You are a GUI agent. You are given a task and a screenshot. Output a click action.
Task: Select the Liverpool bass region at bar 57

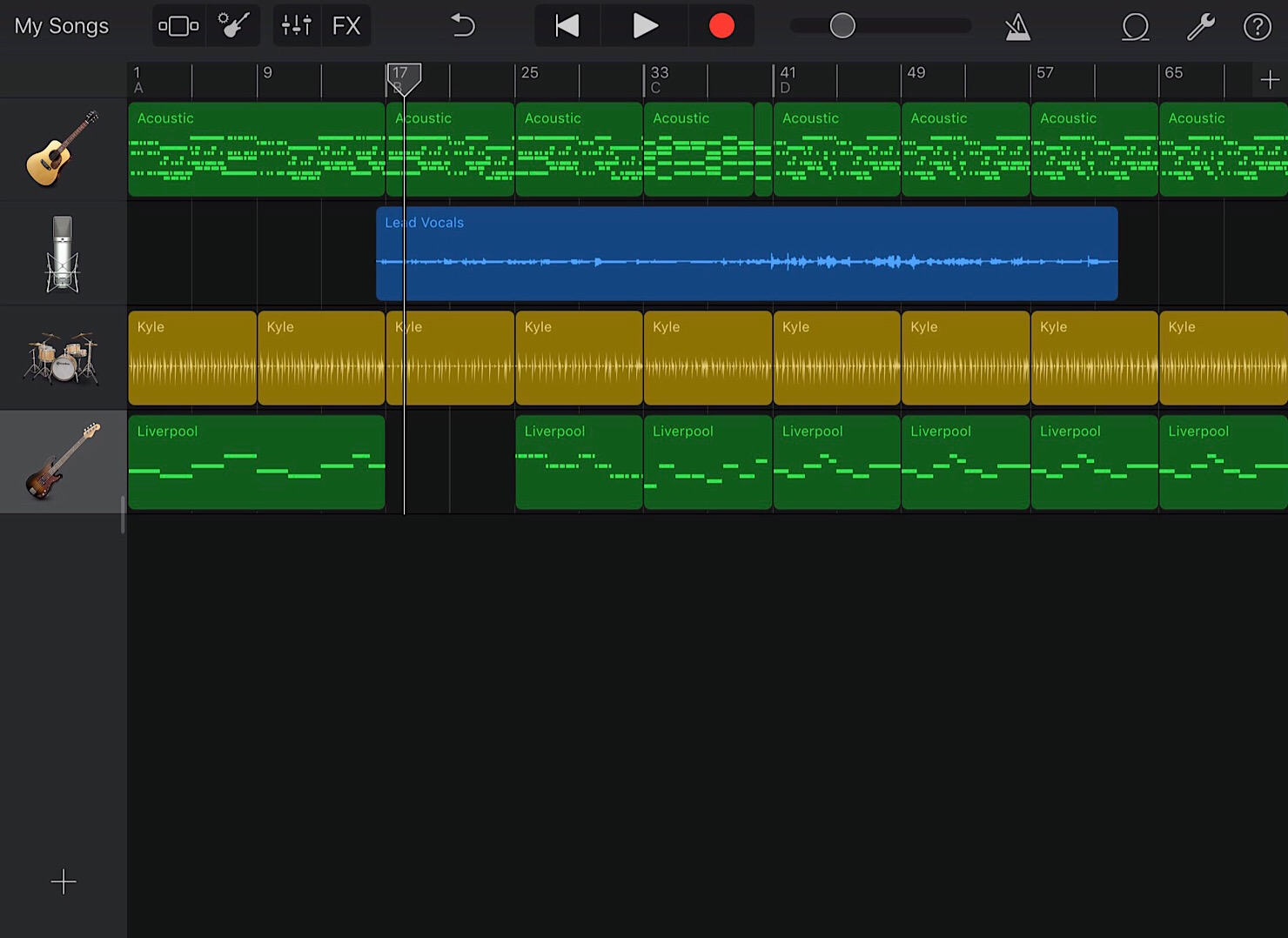(x=1095, y=462)
